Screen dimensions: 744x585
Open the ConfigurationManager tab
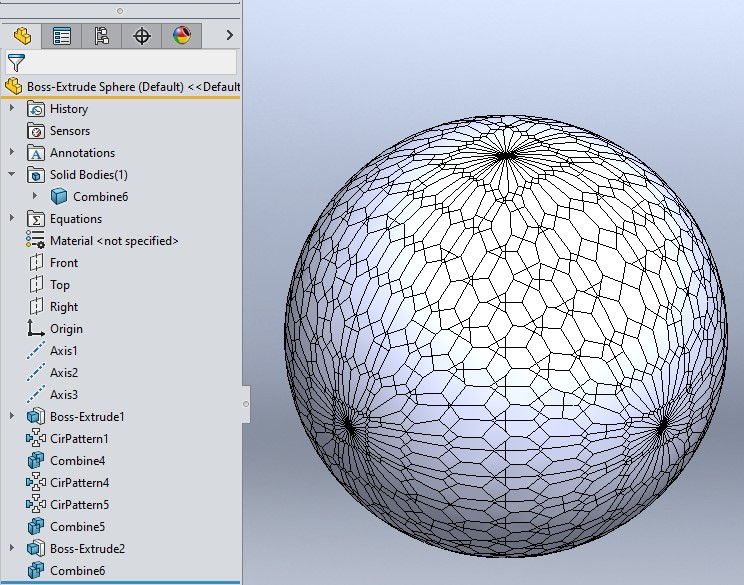(102, 36)
